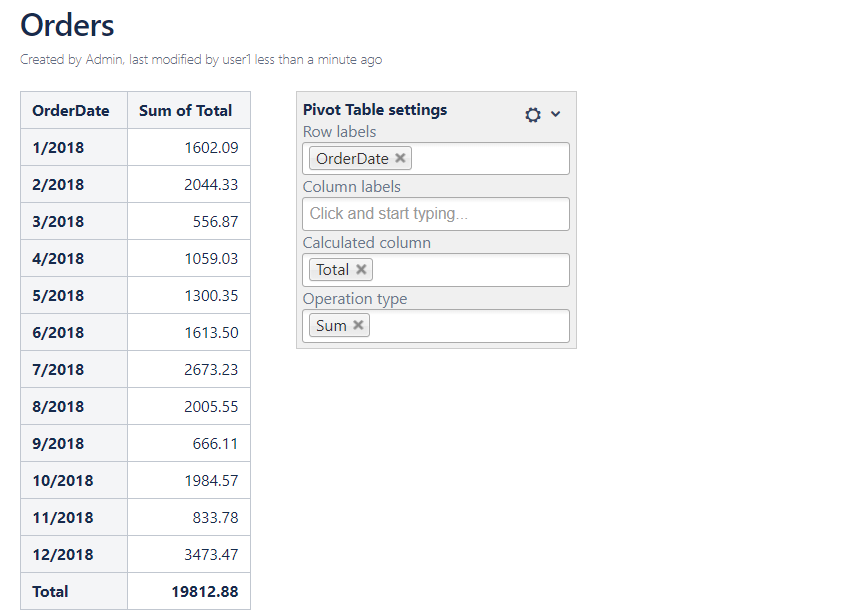Click the 12/2018 total value 3473.47
Screen dimensions: 867x616
tap(211, 554)
